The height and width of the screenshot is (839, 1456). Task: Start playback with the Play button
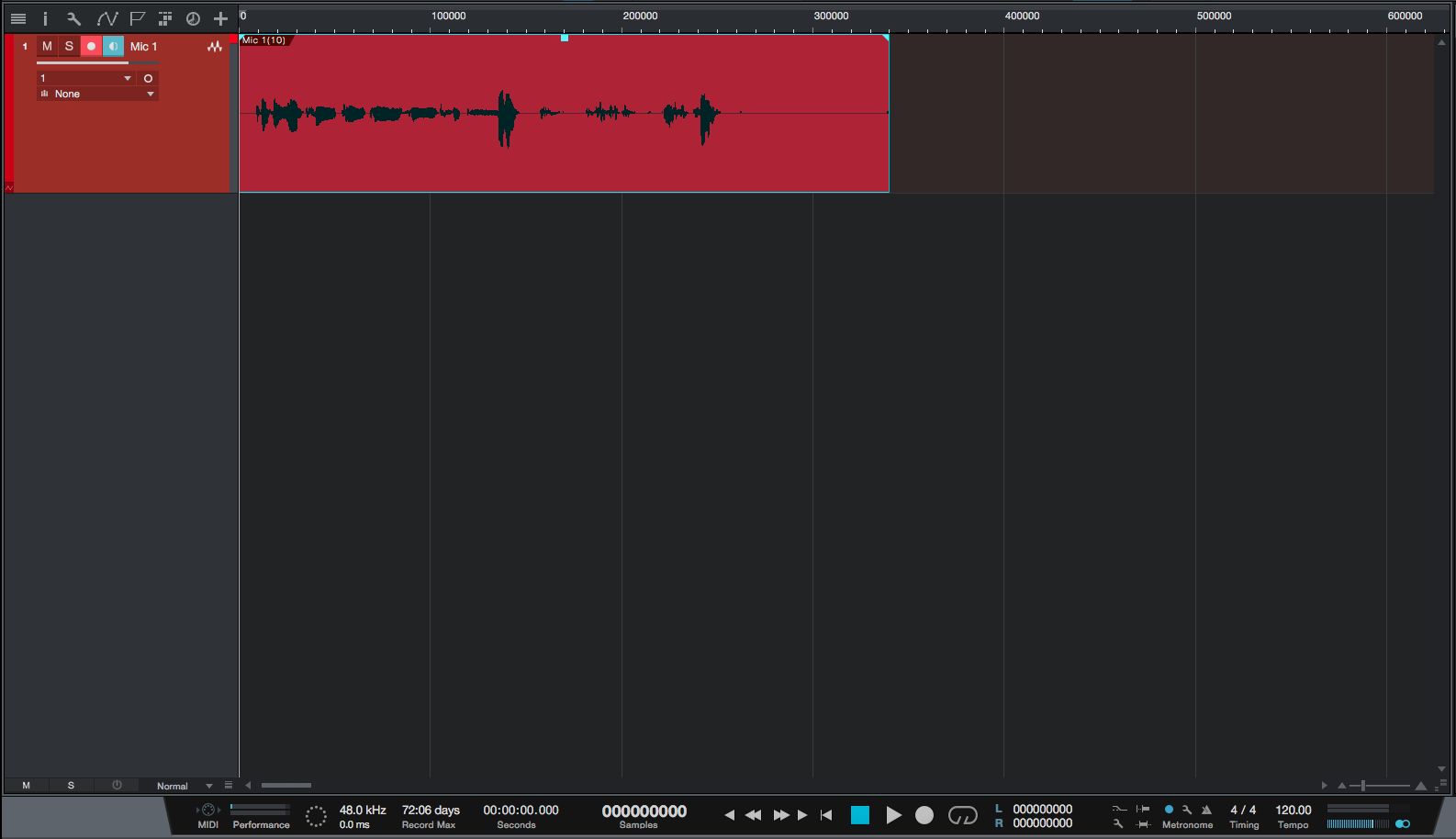pos(893,815)
